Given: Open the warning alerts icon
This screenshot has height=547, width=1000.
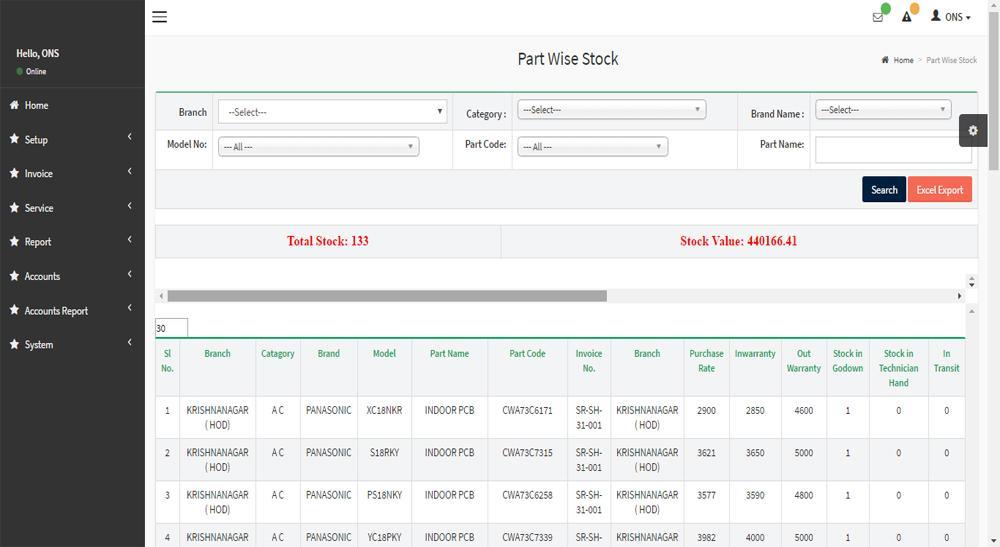Looking at the screenshot, I should [x=907, y=17].
